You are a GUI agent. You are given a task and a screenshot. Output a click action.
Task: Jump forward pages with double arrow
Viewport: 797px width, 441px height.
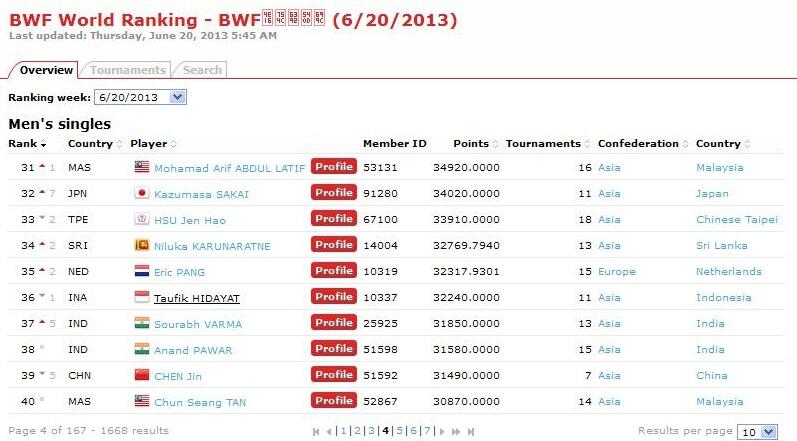456,431
